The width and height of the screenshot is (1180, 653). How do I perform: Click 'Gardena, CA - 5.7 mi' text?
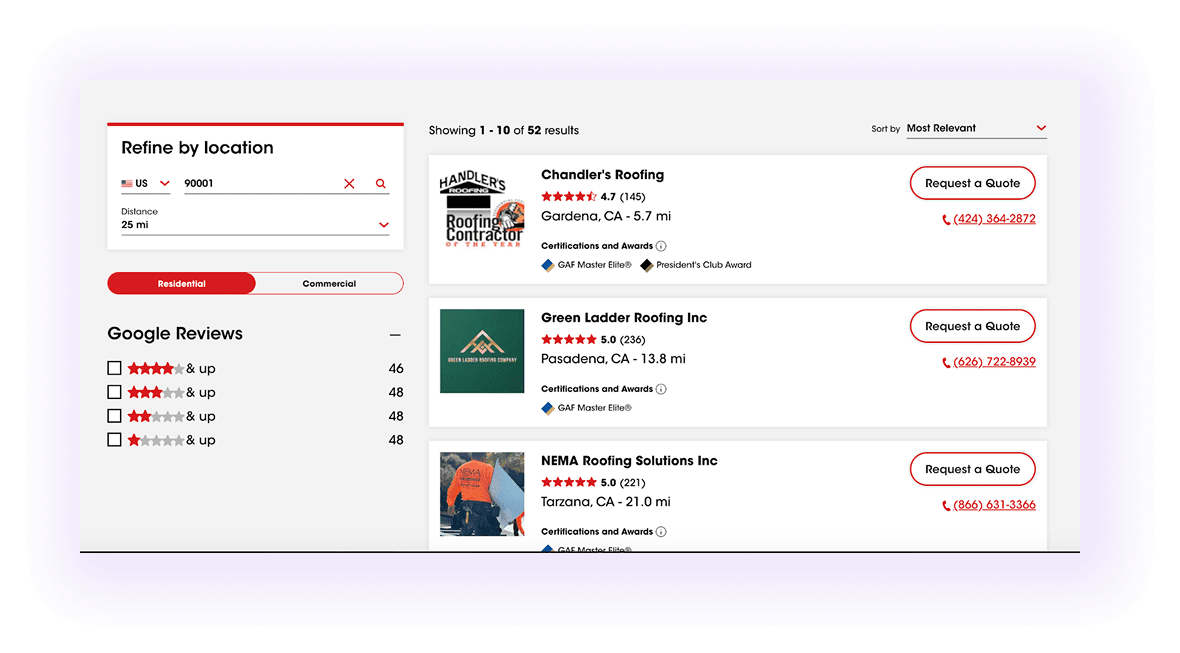606,216
